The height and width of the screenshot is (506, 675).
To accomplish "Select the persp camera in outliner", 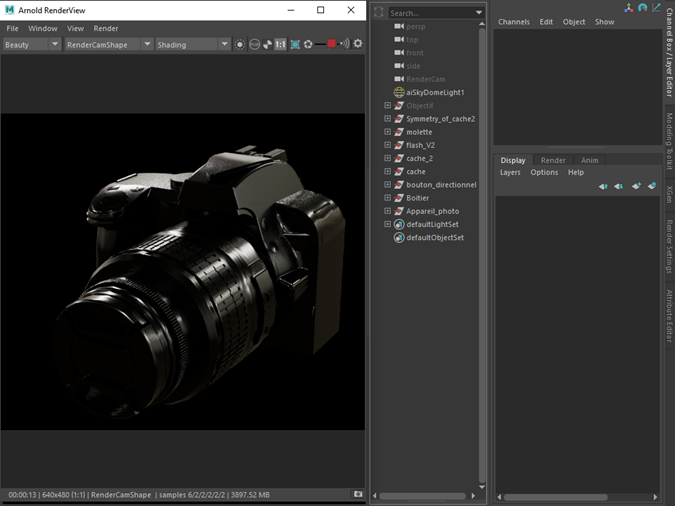I will [x=415, y=27].
